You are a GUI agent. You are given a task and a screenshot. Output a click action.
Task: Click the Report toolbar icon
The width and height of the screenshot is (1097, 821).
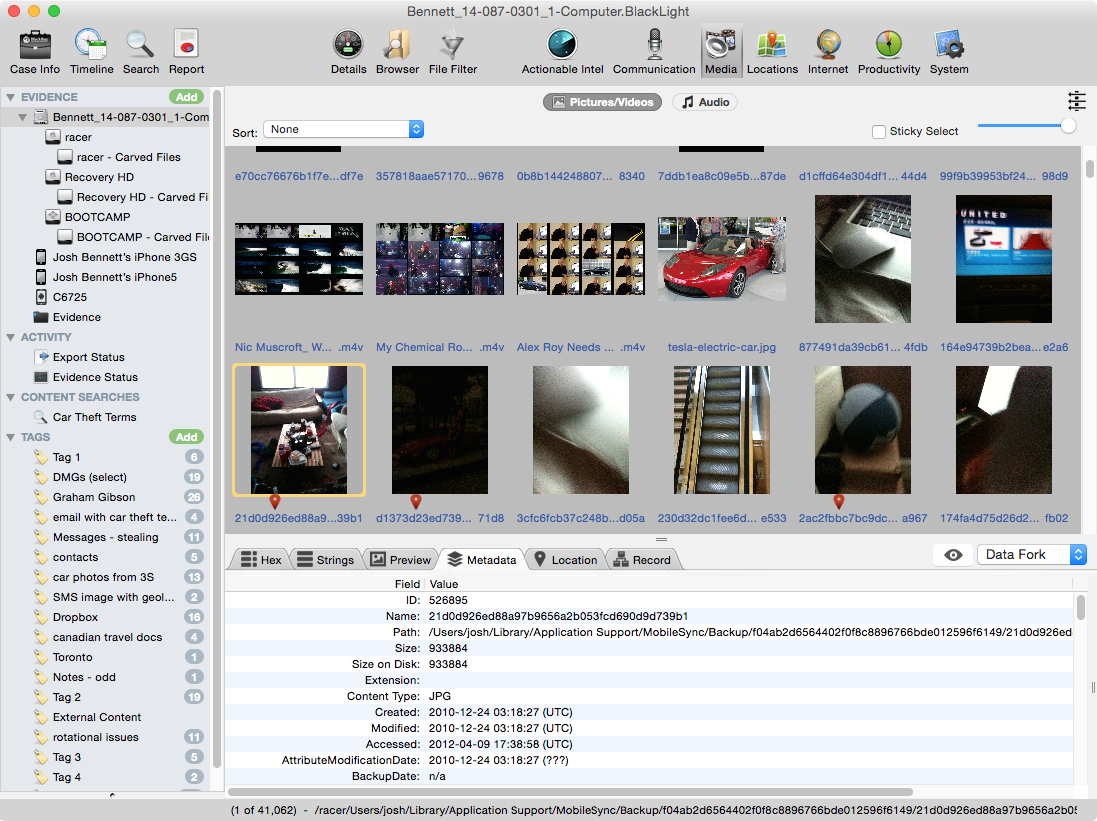pyautogui.click(x=186, y=45)
